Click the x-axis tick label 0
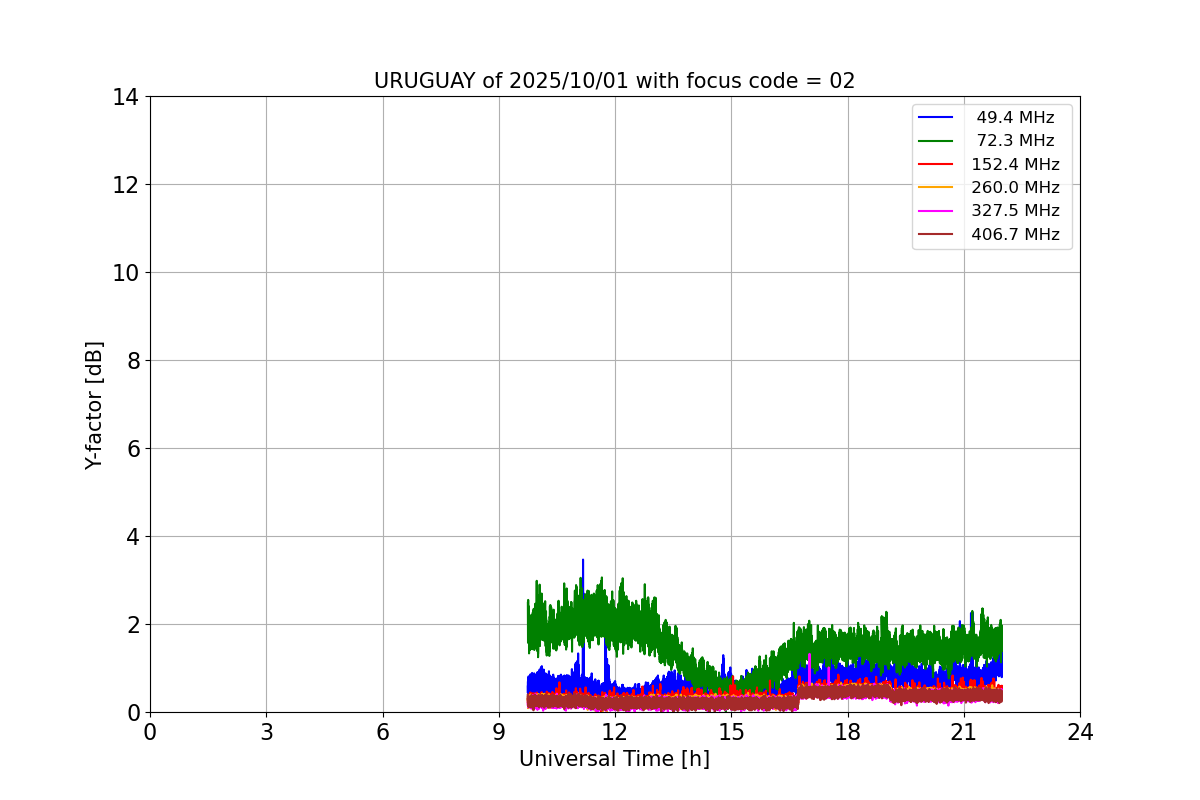Viewport: 1200px width, 800px height. 150,732
